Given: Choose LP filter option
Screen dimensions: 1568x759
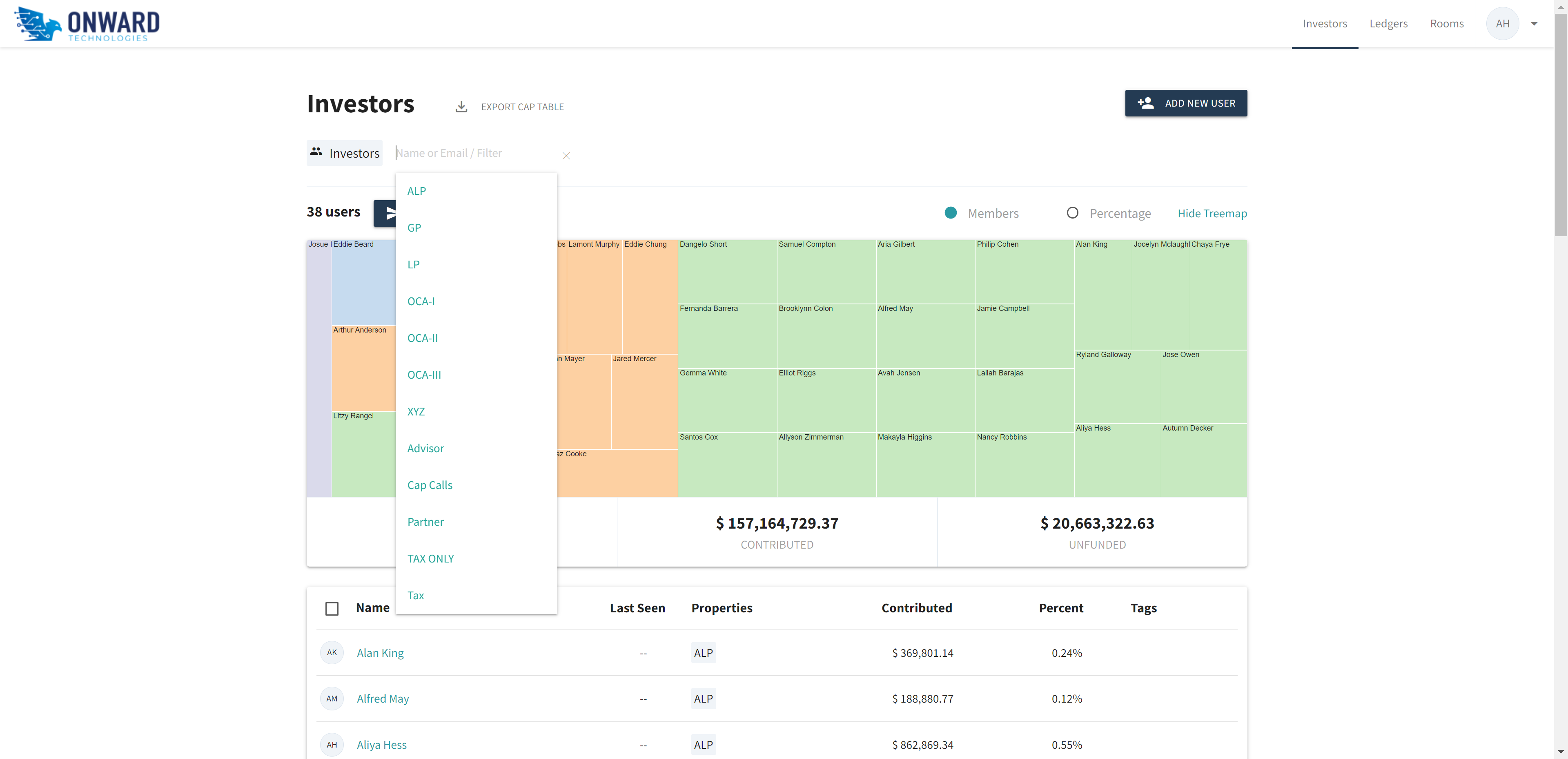Looking at the screenshot, I should pyautogui.click(x=477, y=265).
